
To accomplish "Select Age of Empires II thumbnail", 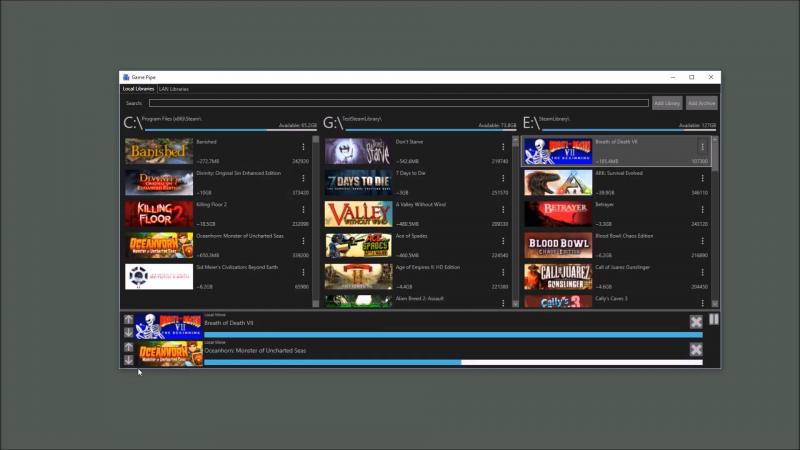I will tap(359, 277).
